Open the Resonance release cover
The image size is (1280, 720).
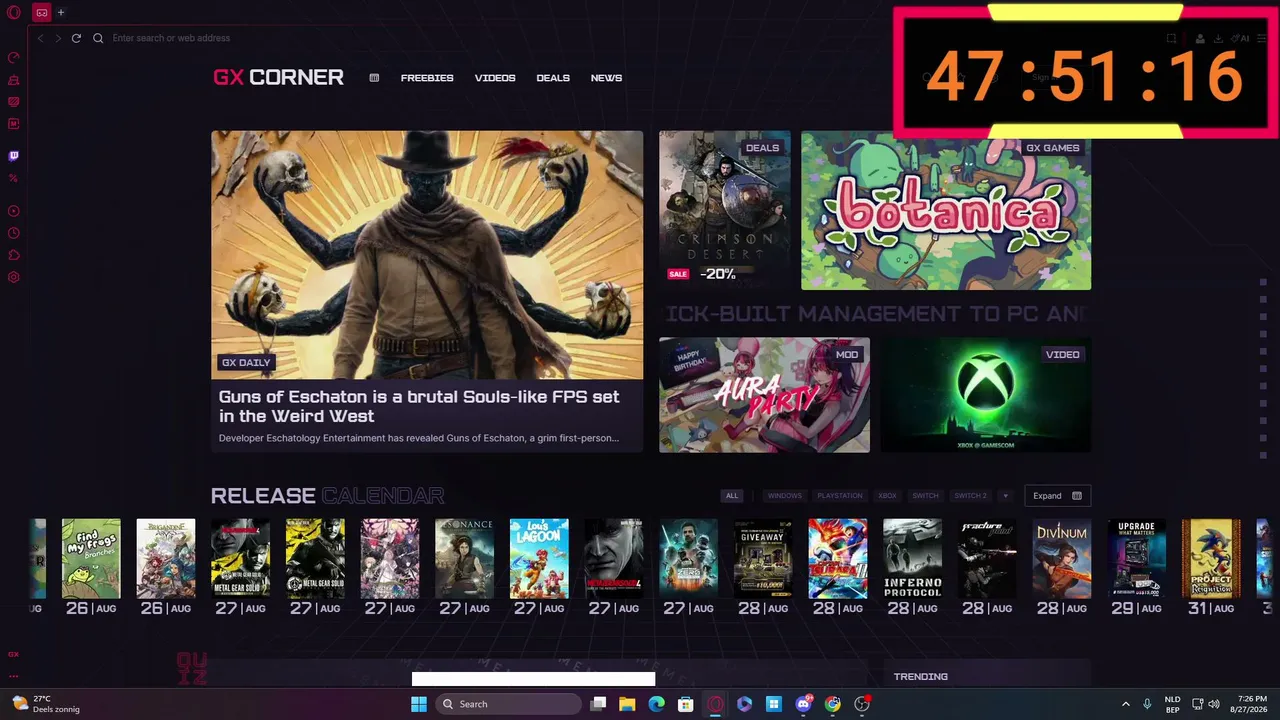tap(464, 559)
